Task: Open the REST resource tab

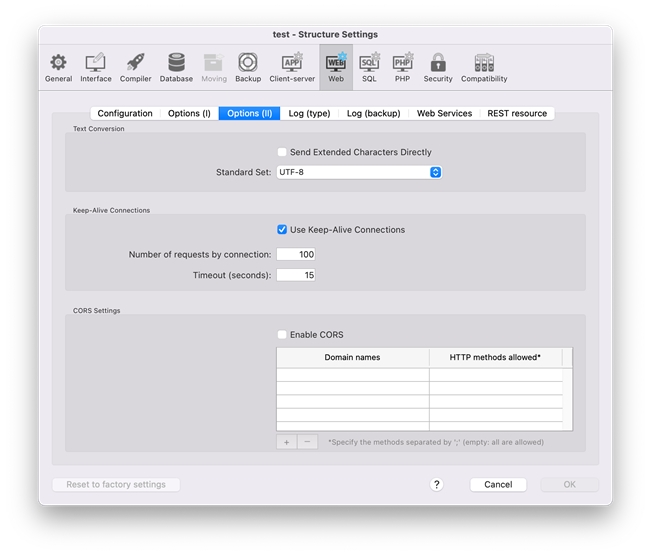Action: click(x=517, y=114)
